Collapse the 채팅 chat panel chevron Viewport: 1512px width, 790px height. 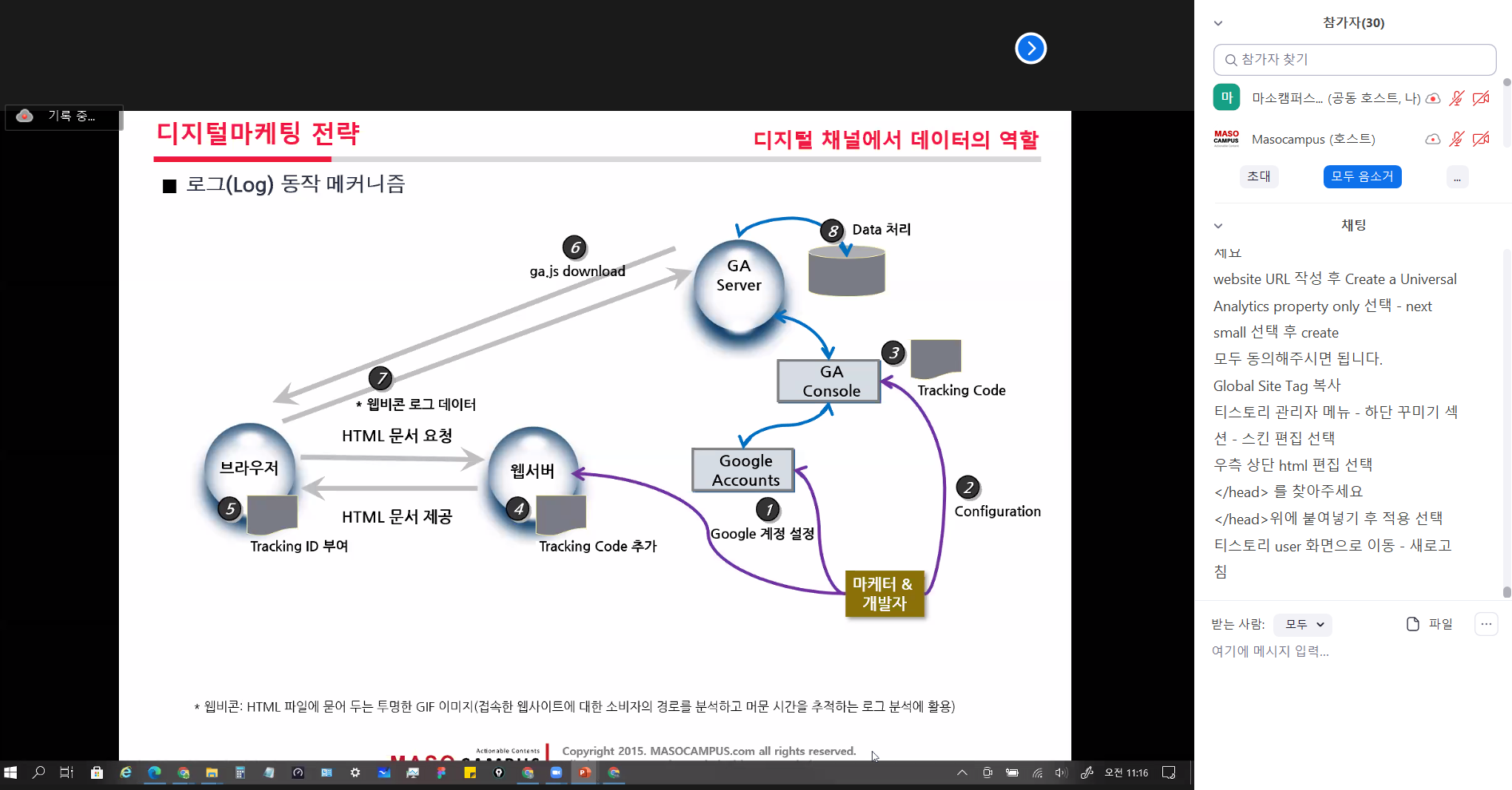pos(1218,226)
